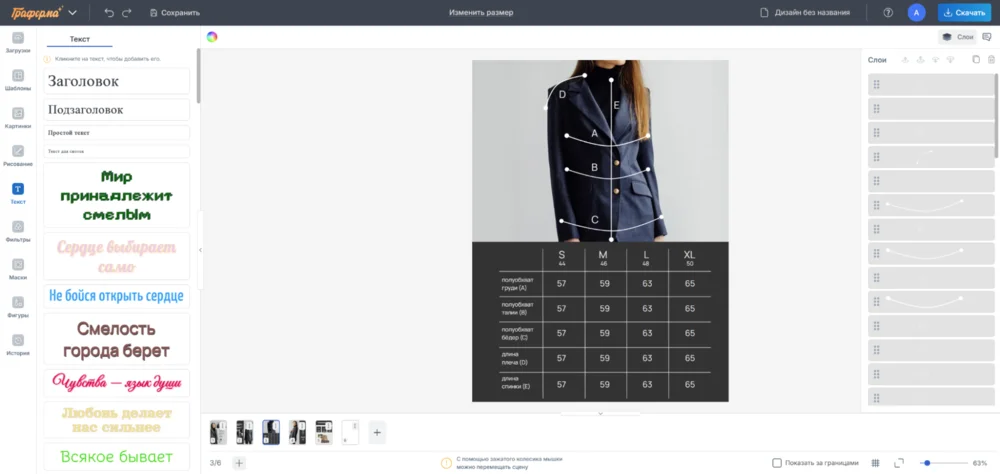Delete layer with the trash icon
Screen dimensions: 1000x474
point(991,60)
